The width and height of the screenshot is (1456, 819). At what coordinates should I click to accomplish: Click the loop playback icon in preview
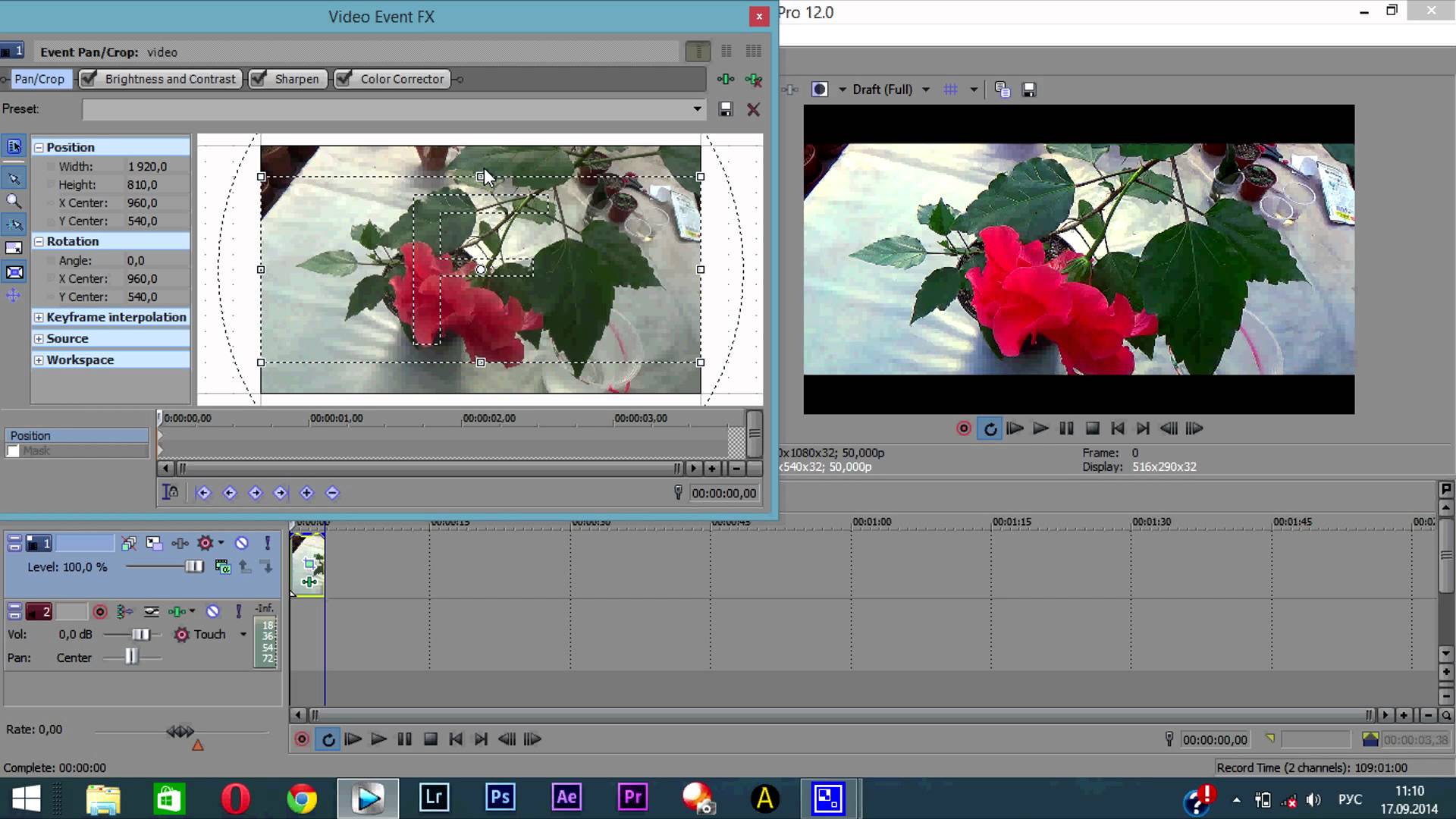point(990,428)
